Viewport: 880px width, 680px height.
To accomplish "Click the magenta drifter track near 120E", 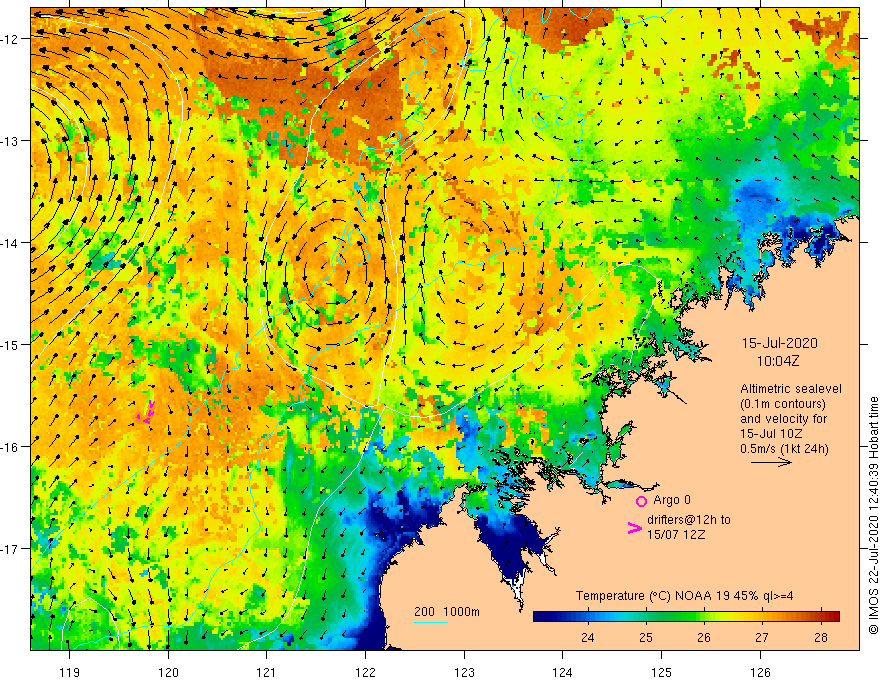I will [x=147, y=412].
